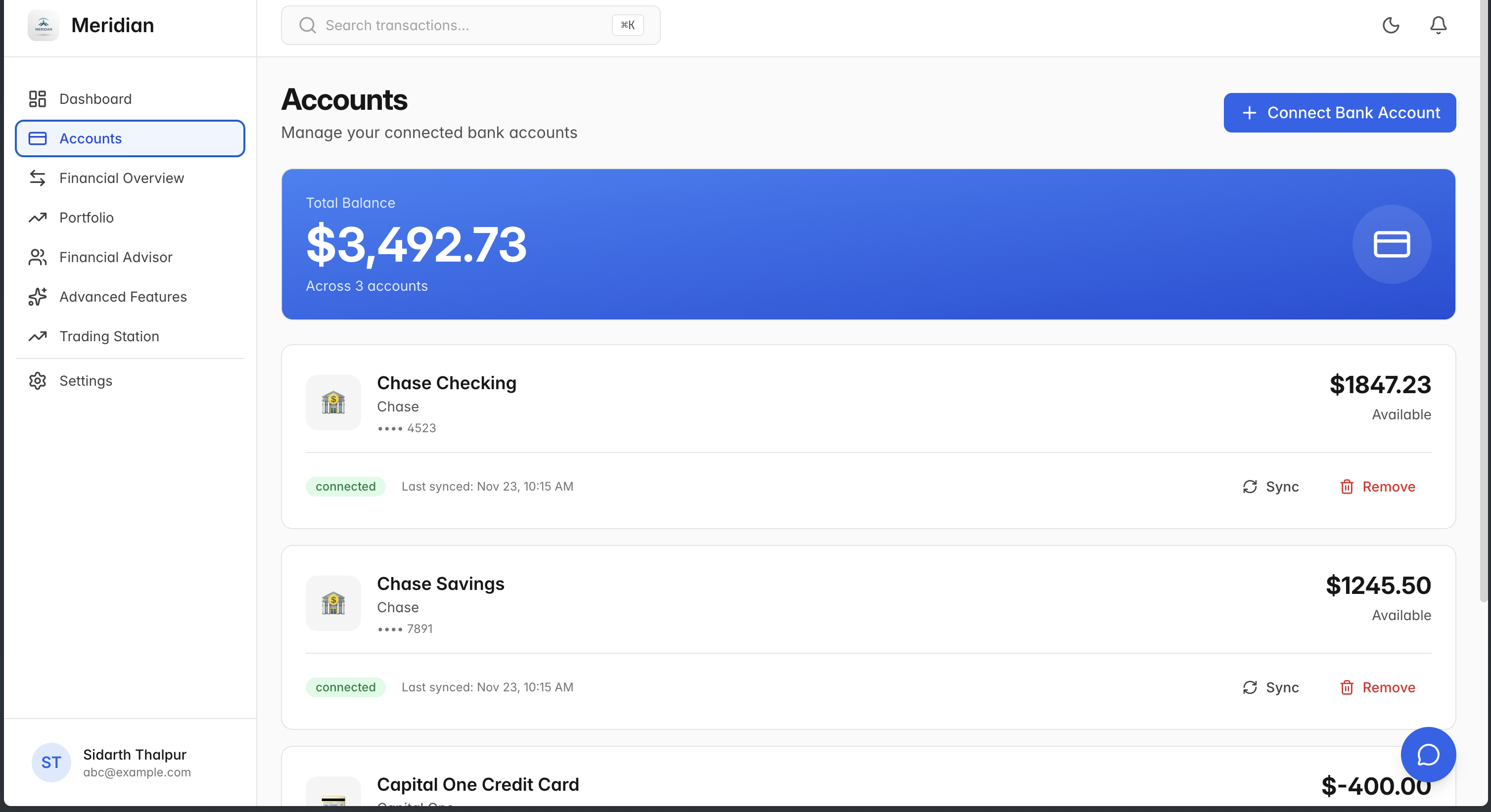Image resolution: width=1491 pixels, height=812 pixels.
Task: Open Trading Station in the sidebar
Action: pyautogui.click(x=109, y=336)
